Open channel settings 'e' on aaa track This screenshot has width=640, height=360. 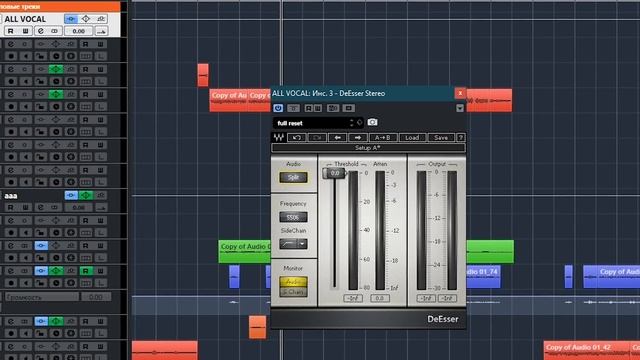pyautogui.click(x=40, y=207)
